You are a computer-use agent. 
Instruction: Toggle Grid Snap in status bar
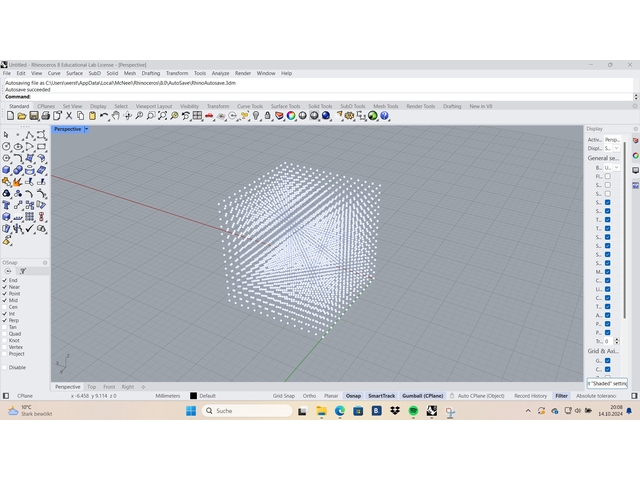(x=284, y=396)
